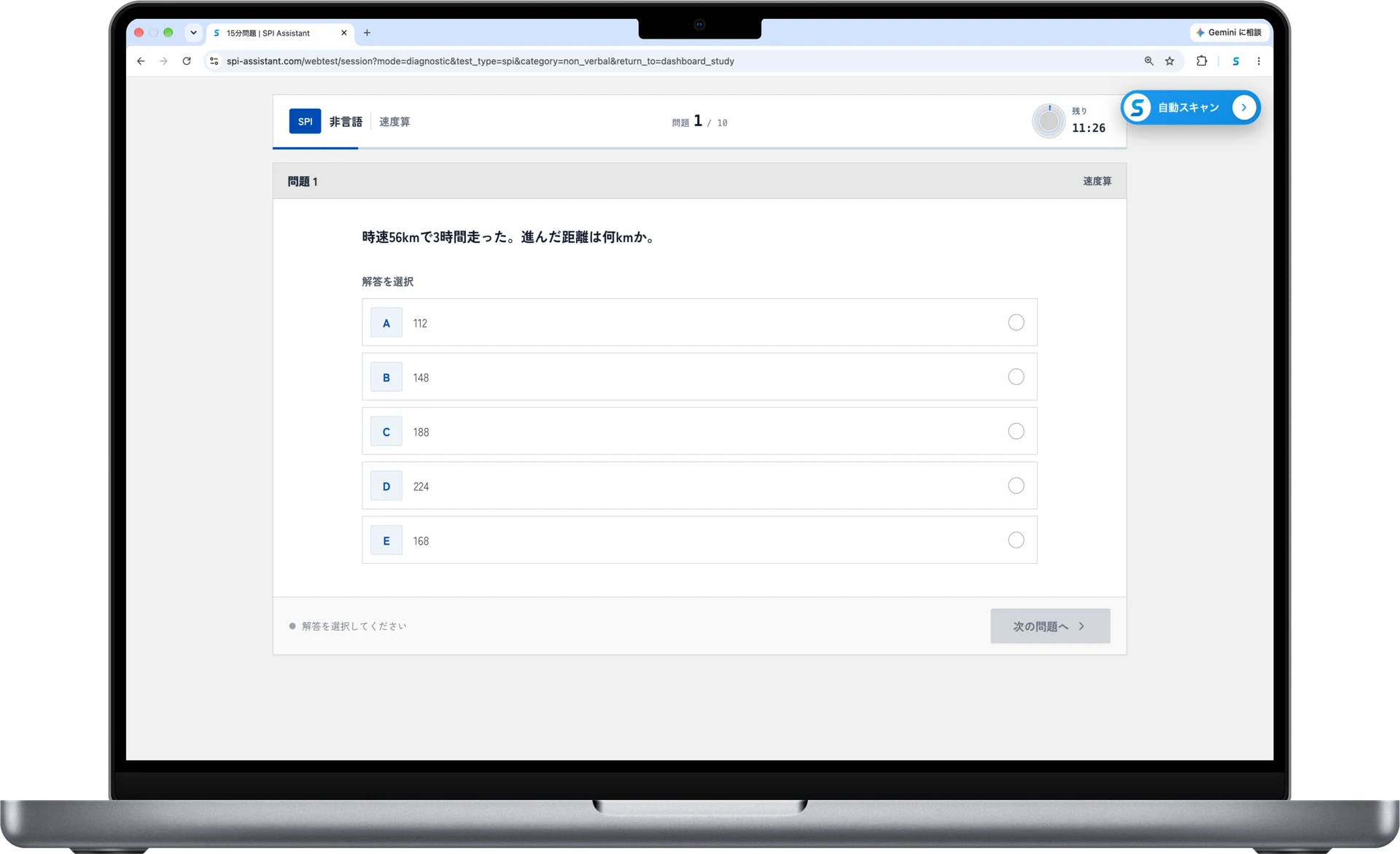Click the 解答を選択してください status message
This screenshot has height=854, width=1400.
tap(354, 626)
